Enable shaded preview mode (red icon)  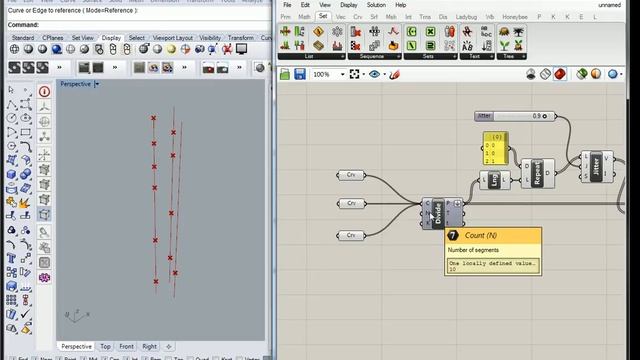pos(560,74)
